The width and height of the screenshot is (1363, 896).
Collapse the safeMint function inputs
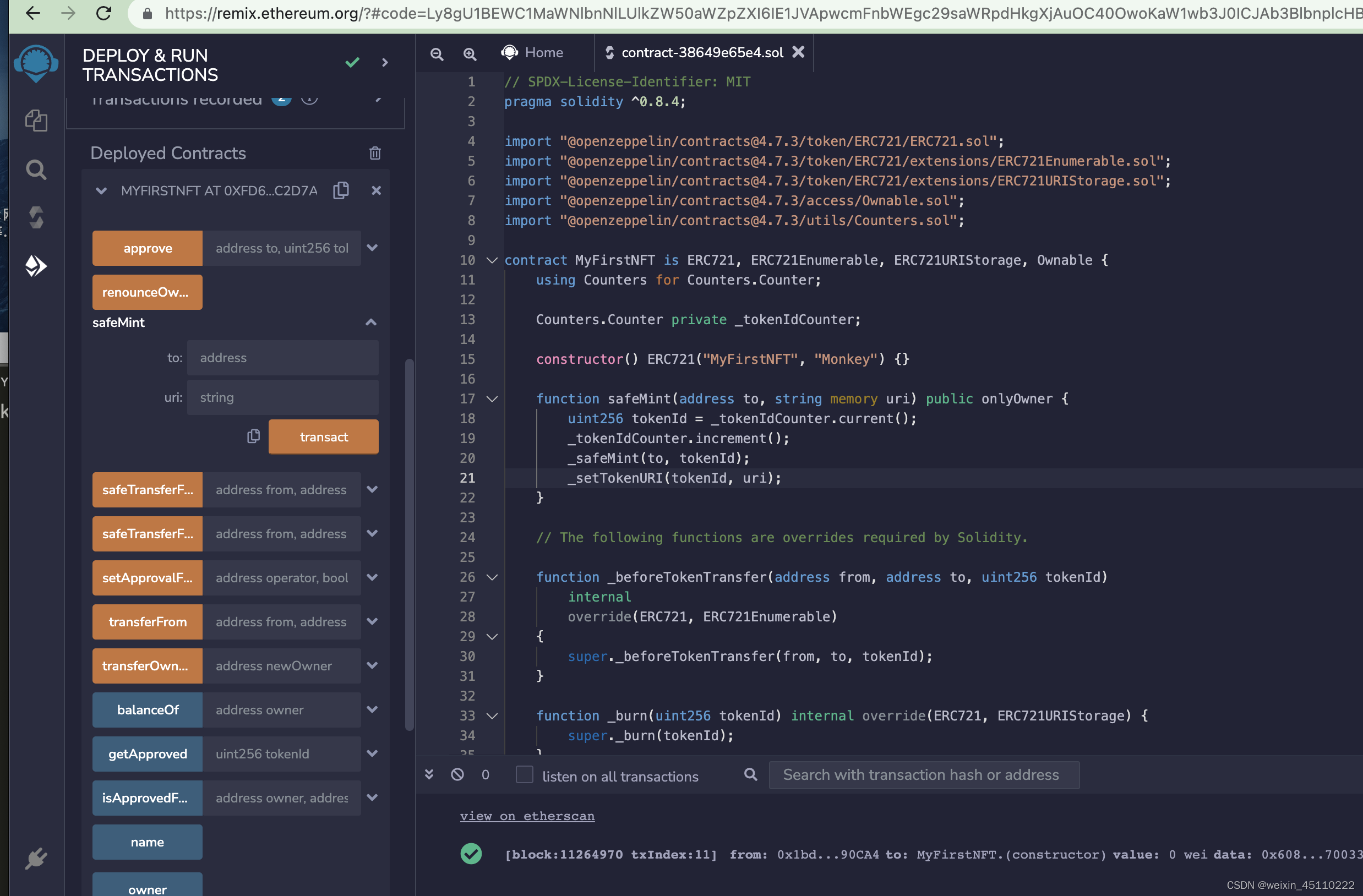tap(371, 323)
